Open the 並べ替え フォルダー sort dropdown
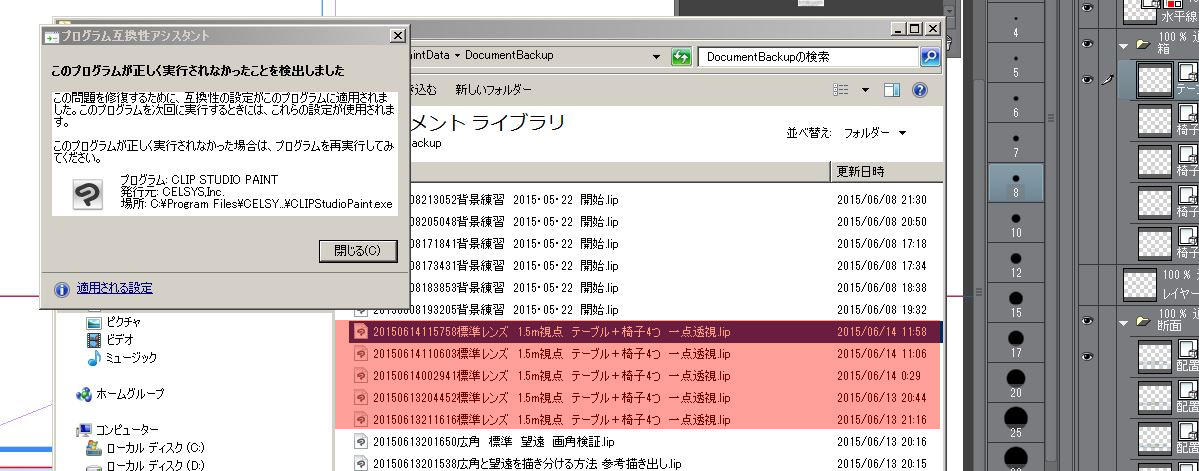Screen dimensions: 1199x471 [875, 133]
